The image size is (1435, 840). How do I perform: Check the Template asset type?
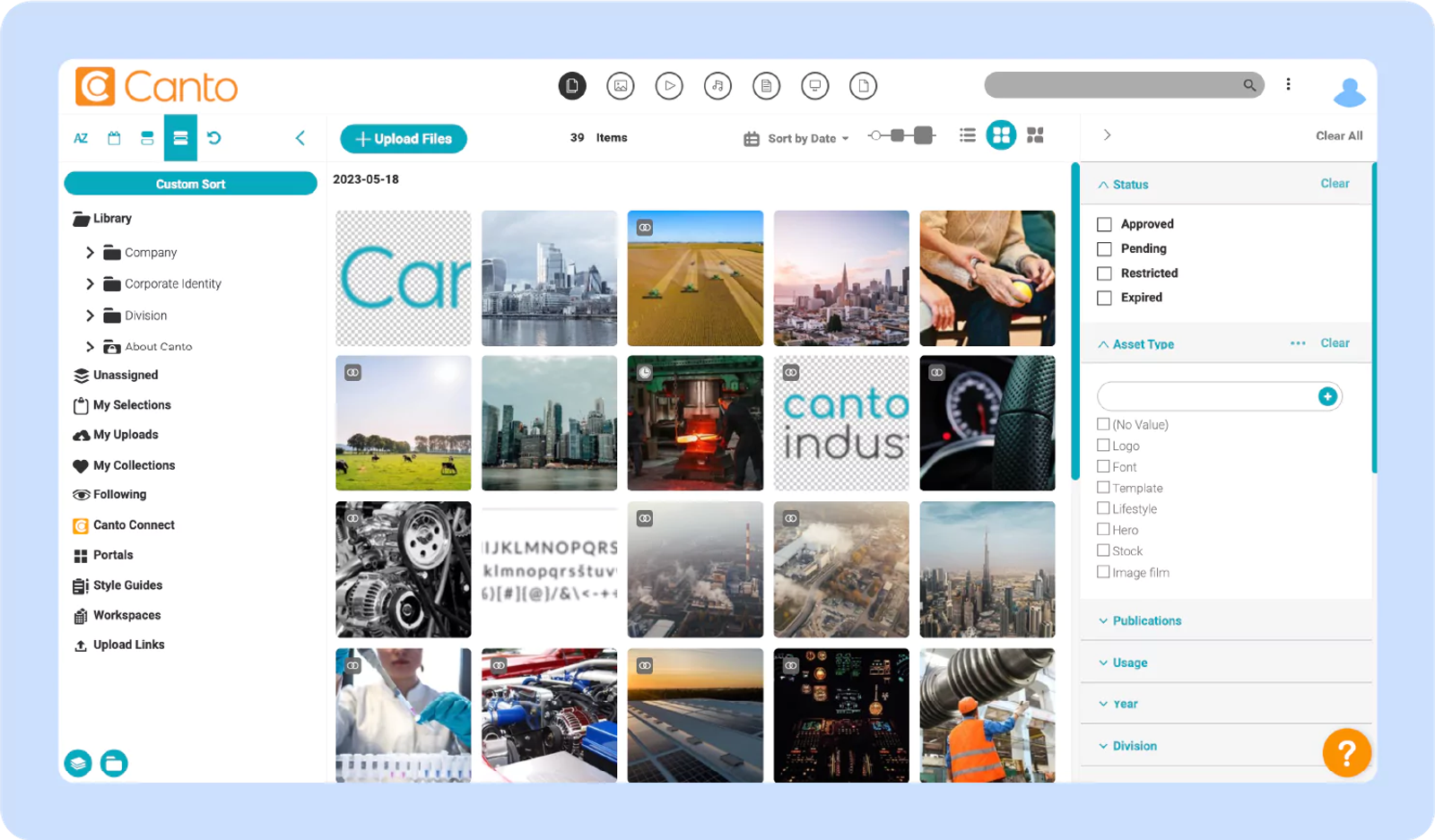coord(1103,487)
